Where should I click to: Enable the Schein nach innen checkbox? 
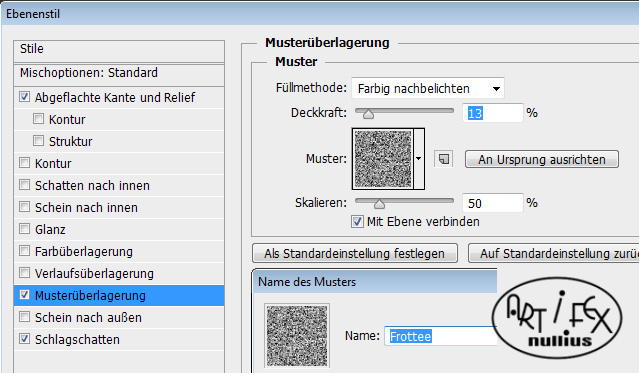click(24, 207)
